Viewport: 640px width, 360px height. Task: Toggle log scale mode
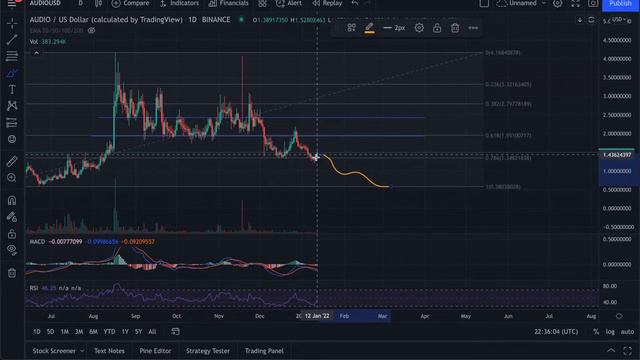[610, 332]
